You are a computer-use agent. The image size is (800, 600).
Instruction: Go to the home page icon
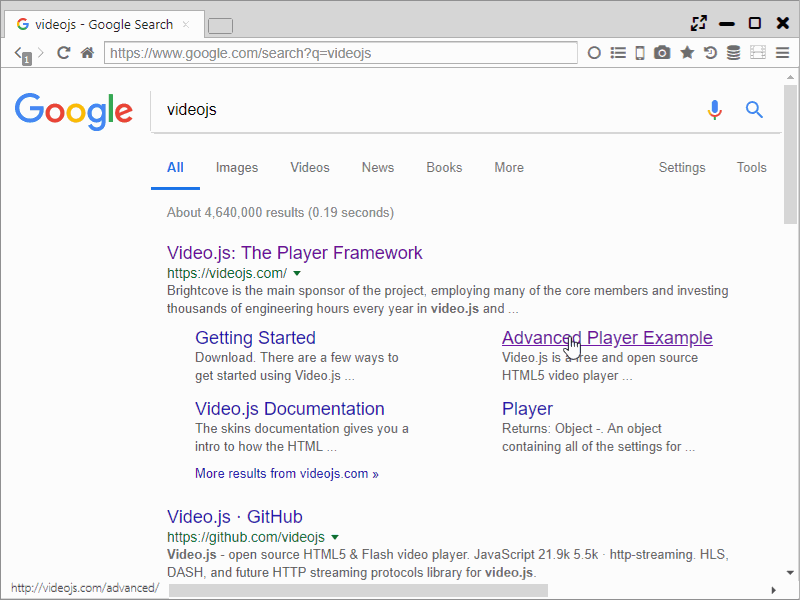coord(88,53)
